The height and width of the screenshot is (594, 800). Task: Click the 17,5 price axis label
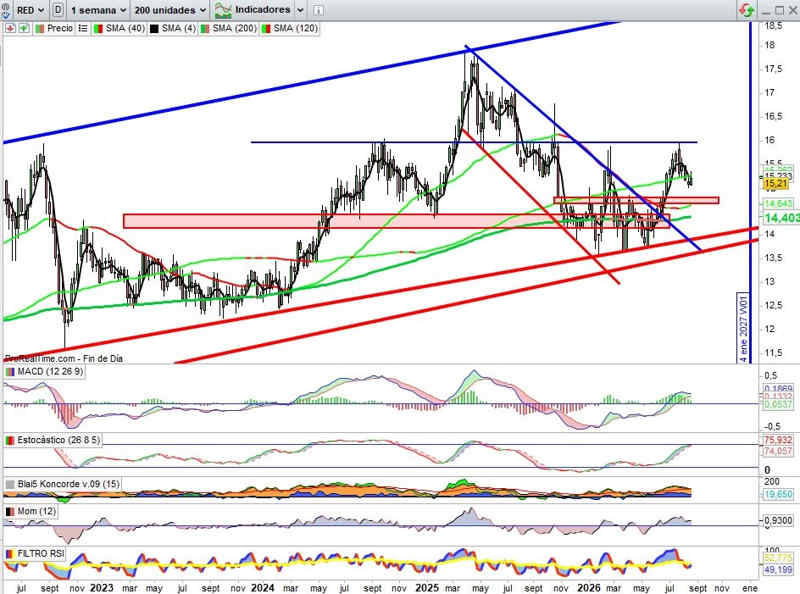point(773,69)
